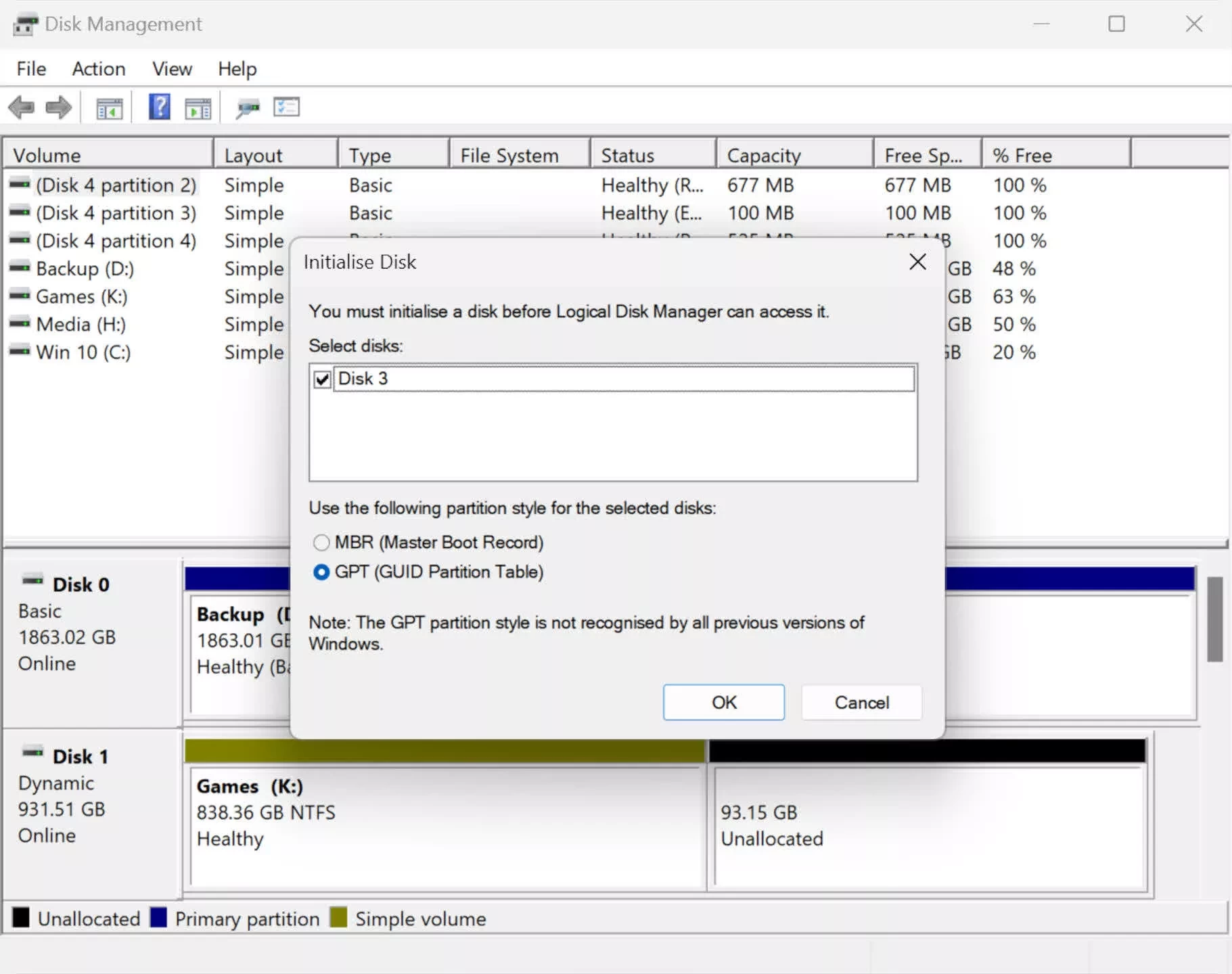Cancel the Initialise Disk dialog

(x=862, y=702)
